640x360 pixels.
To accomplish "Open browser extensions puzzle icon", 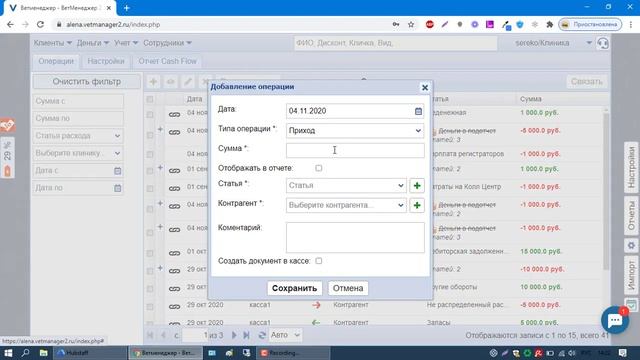I will coord(549,24).
